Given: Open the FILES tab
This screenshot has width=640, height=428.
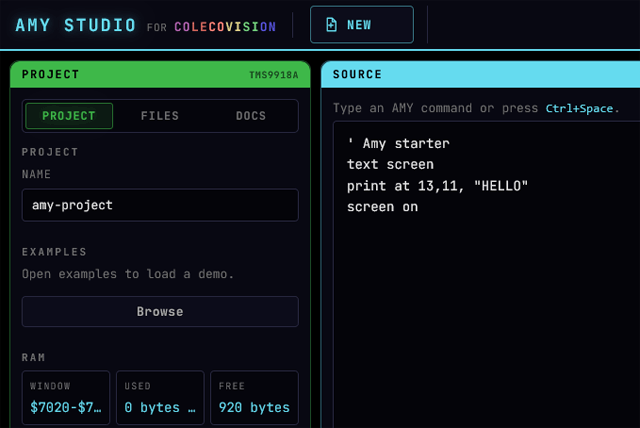Looking at the screenshot, I should [x=160, y=116].
